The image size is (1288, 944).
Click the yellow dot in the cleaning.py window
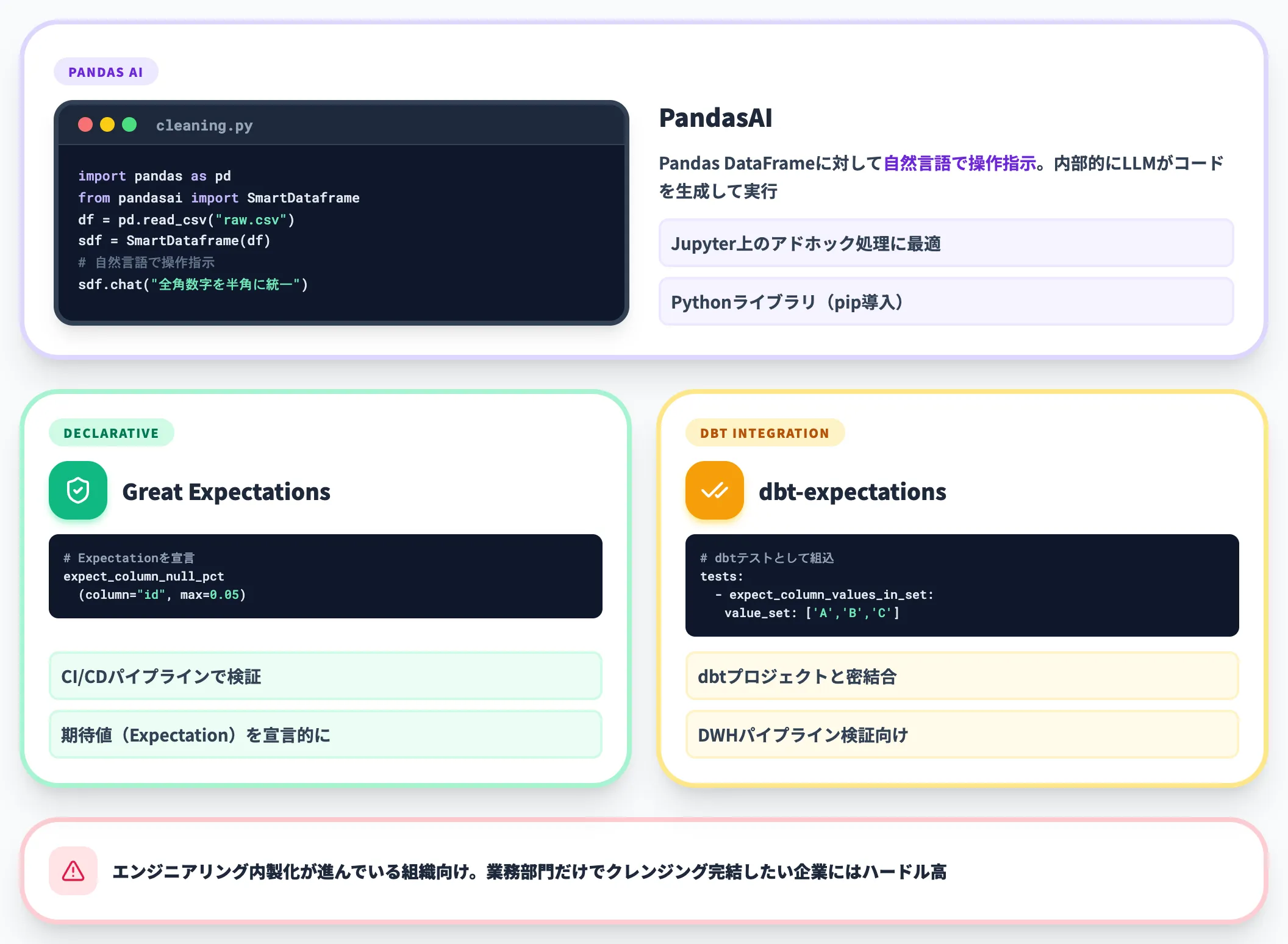click(x=107, y=125)
